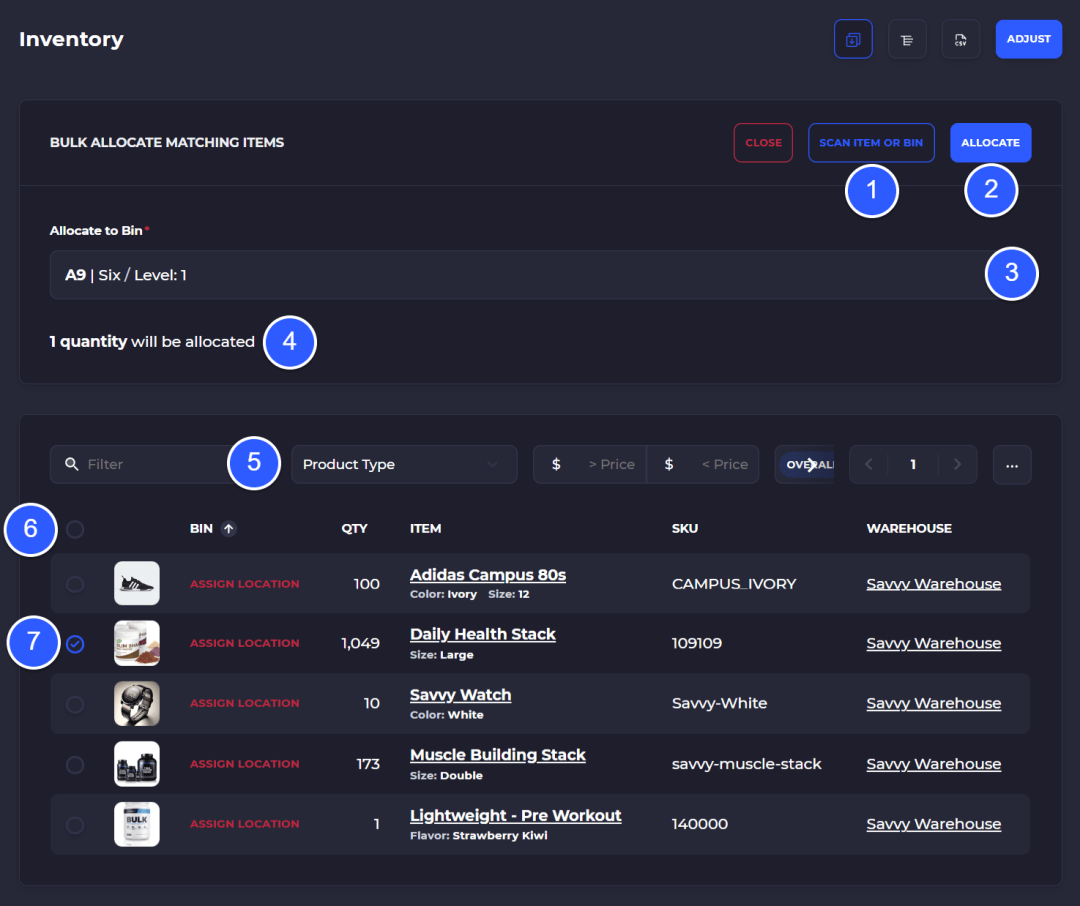Click the blue ADJUST button
Viewport: 1080px width, 906px height.
click(x=1028, y=39)
